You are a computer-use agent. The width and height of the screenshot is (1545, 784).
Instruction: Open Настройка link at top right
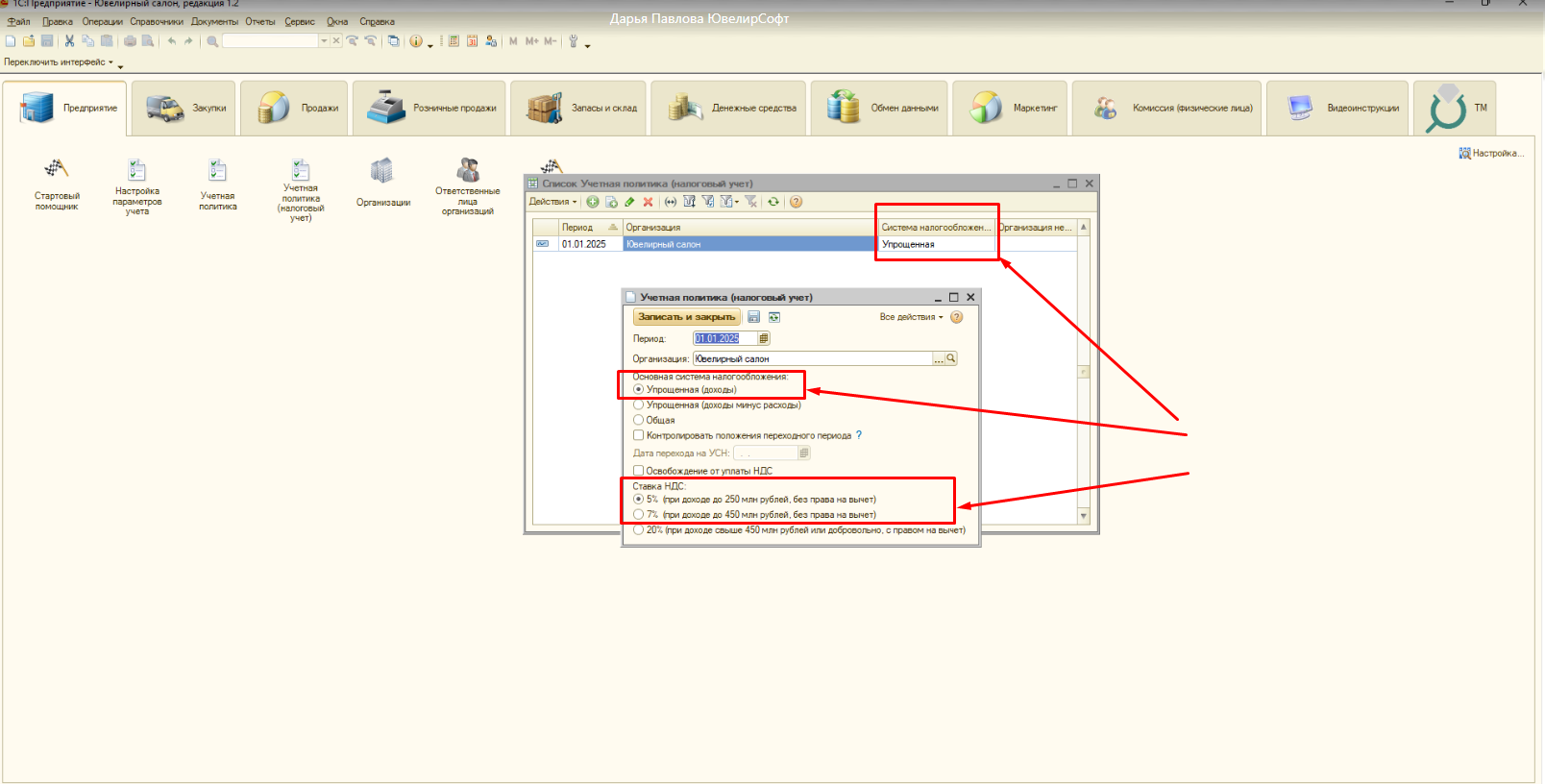(1491, 153)
